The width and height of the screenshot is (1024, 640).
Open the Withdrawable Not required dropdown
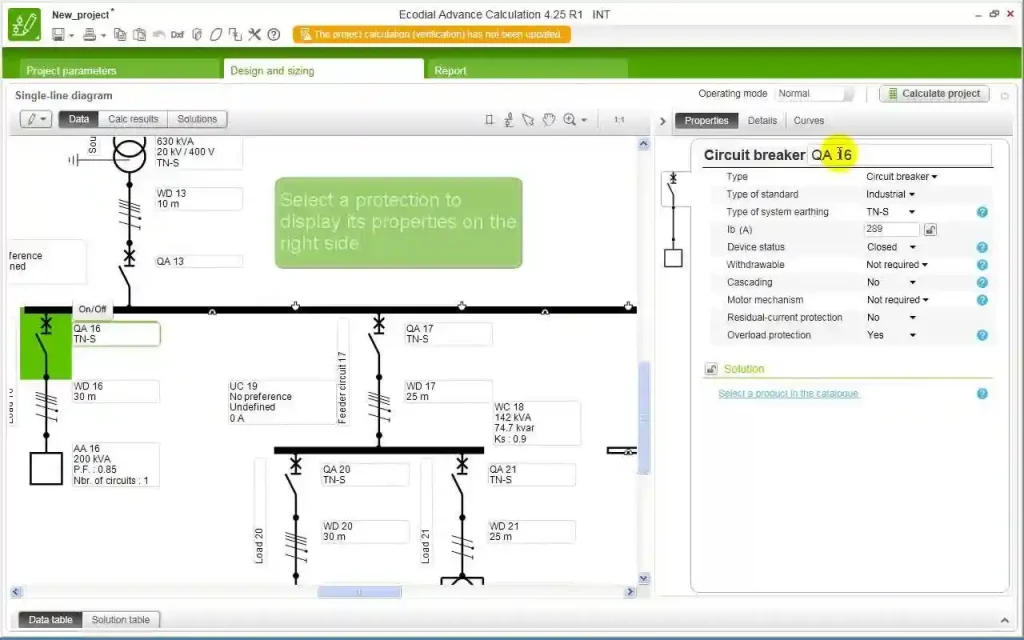pos(897,264)
